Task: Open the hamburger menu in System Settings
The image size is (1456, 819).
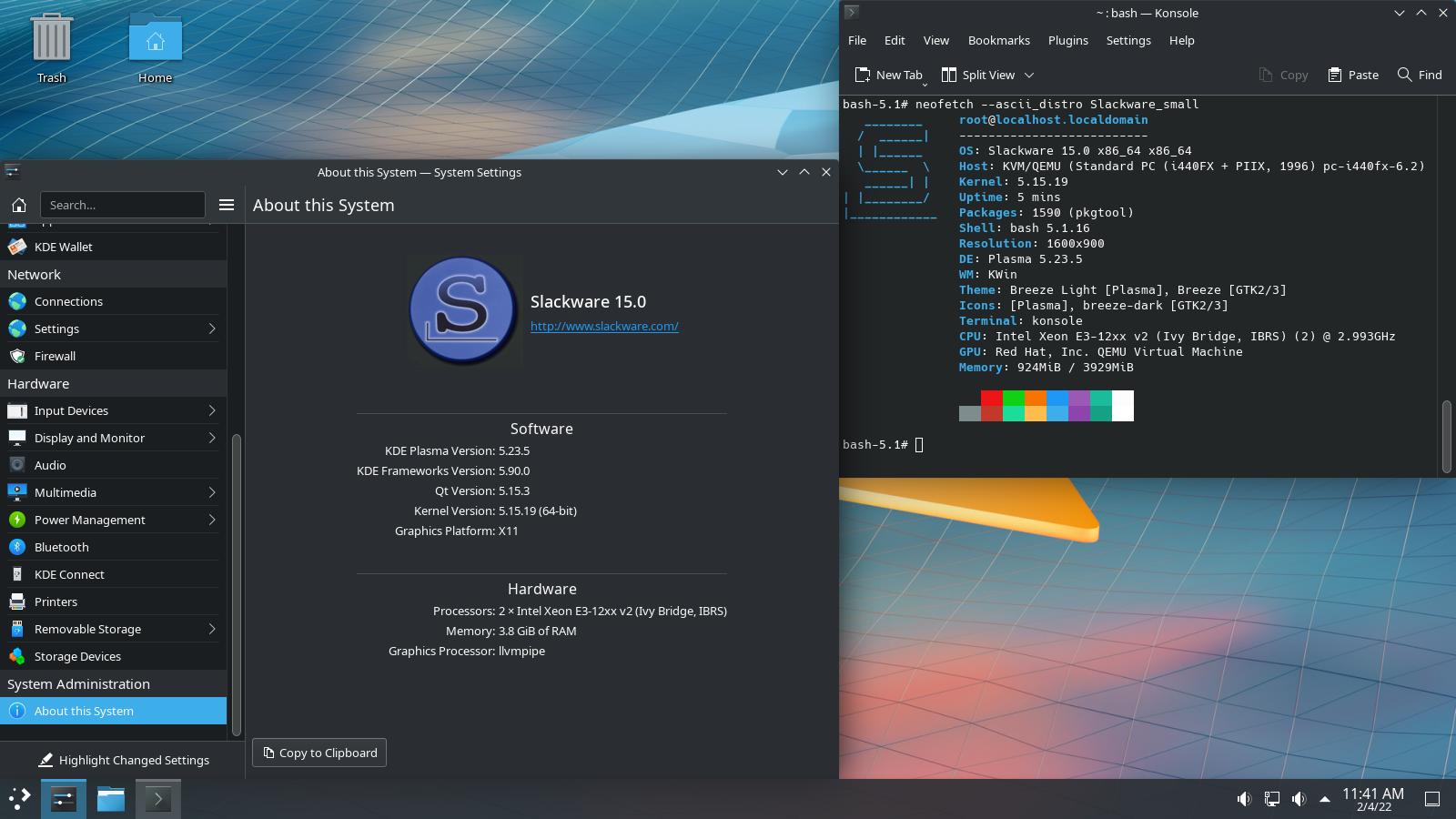Action: click(x=227, y=205)
